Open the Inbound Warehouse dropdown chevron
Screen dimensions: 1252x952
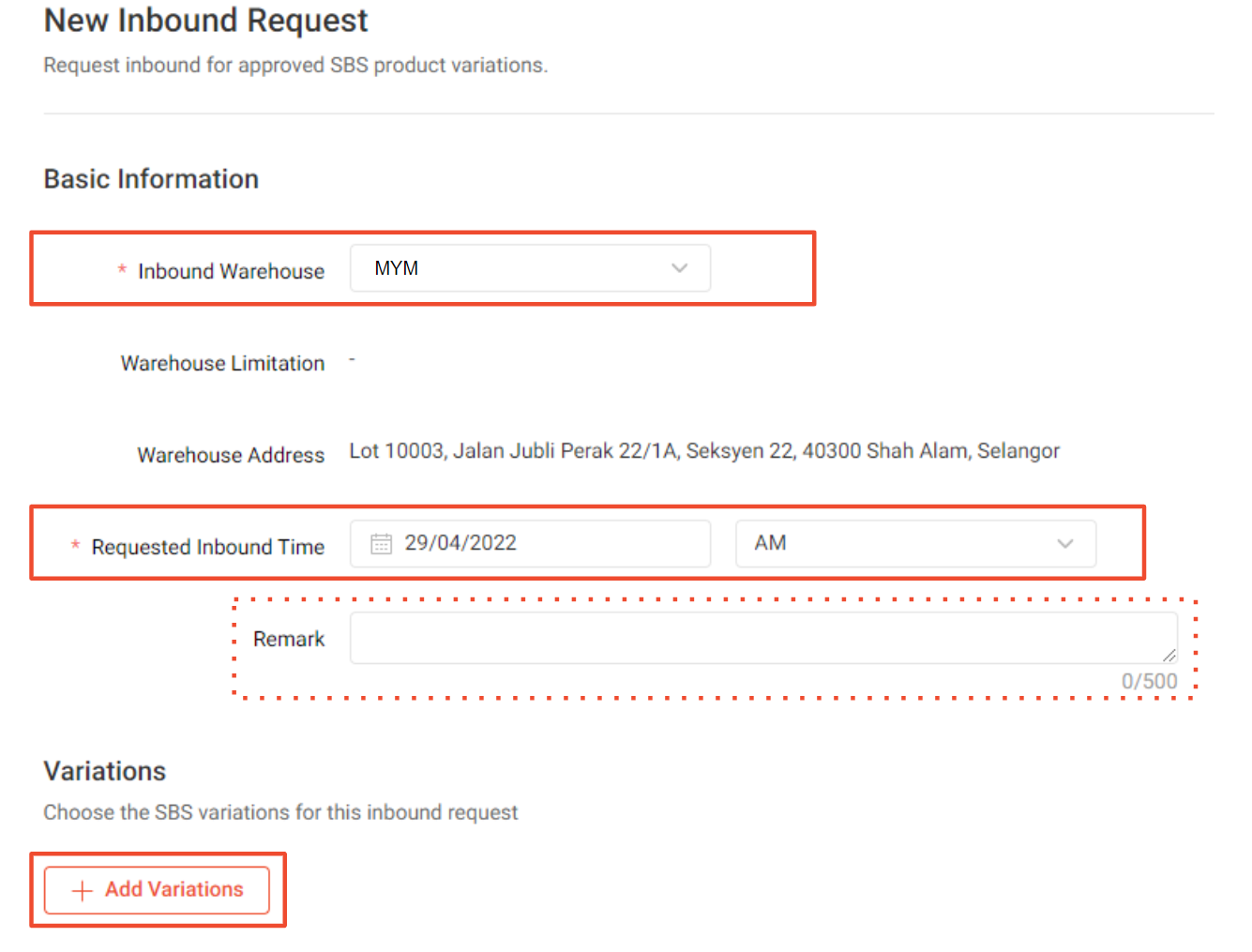point(679,268)
